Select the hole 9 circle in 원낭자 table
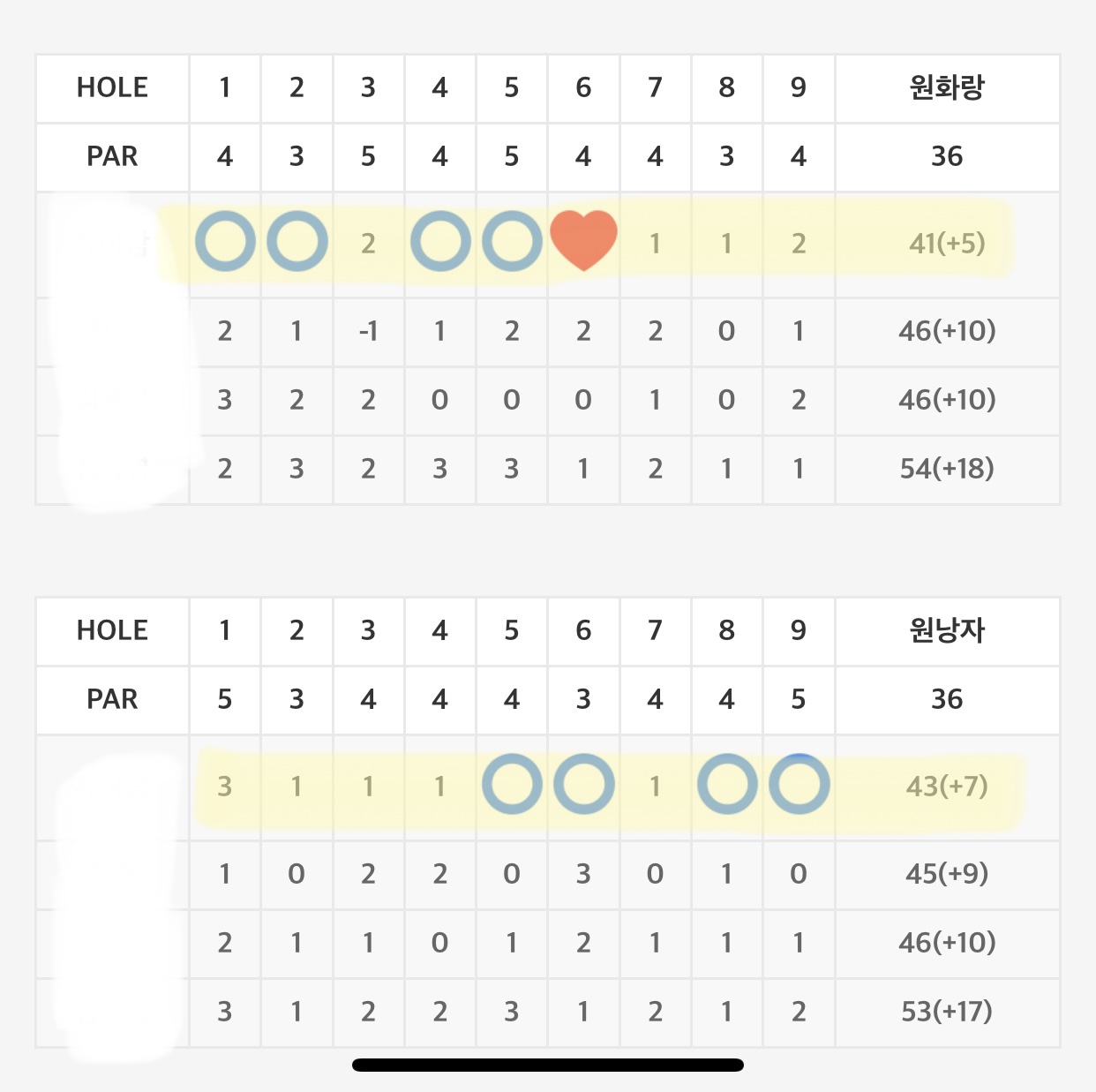The image size is (1096, 1092). 799,784
